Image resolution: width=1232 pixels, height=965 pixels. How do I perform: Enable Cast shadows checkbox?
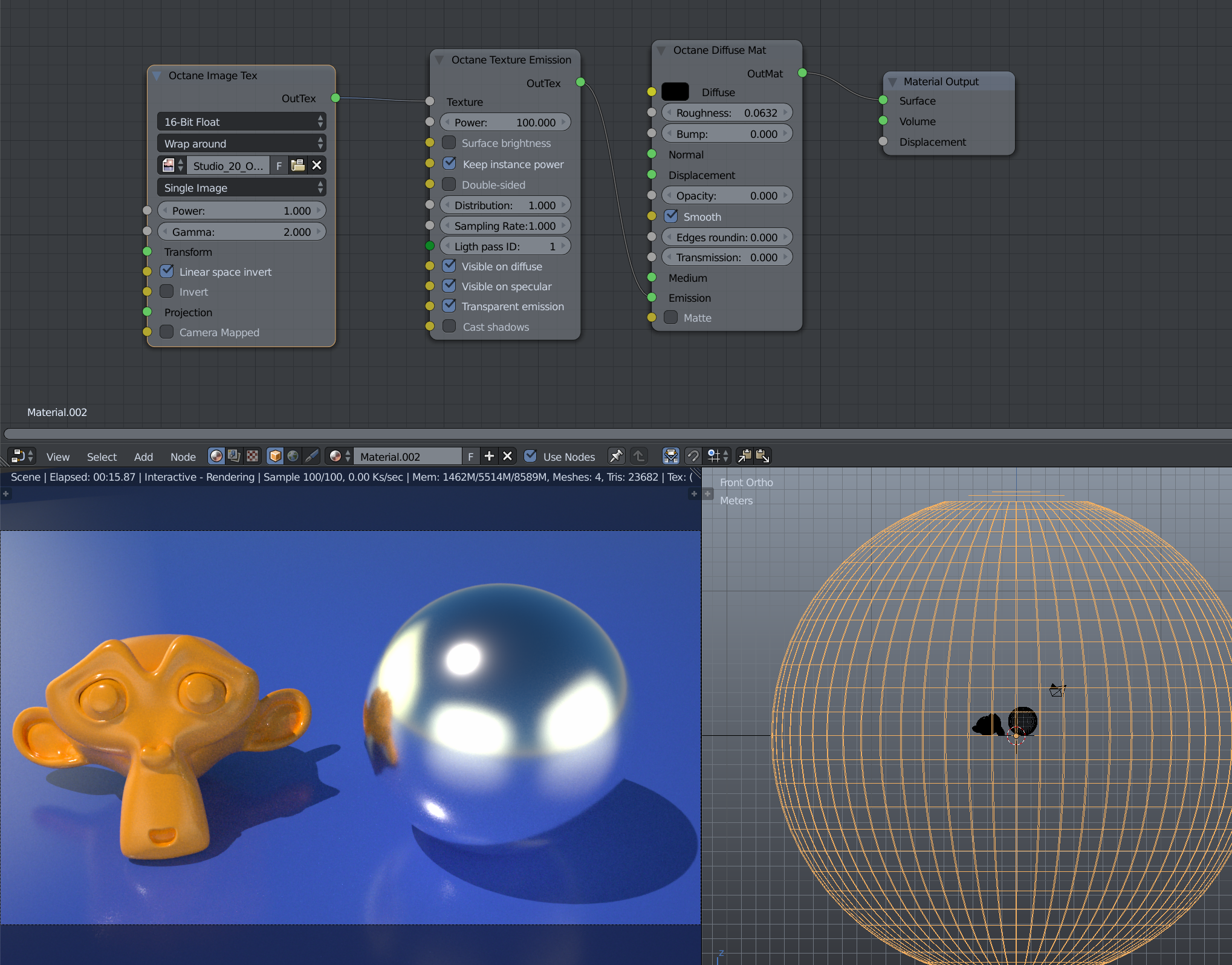click(x=449, y=327)
